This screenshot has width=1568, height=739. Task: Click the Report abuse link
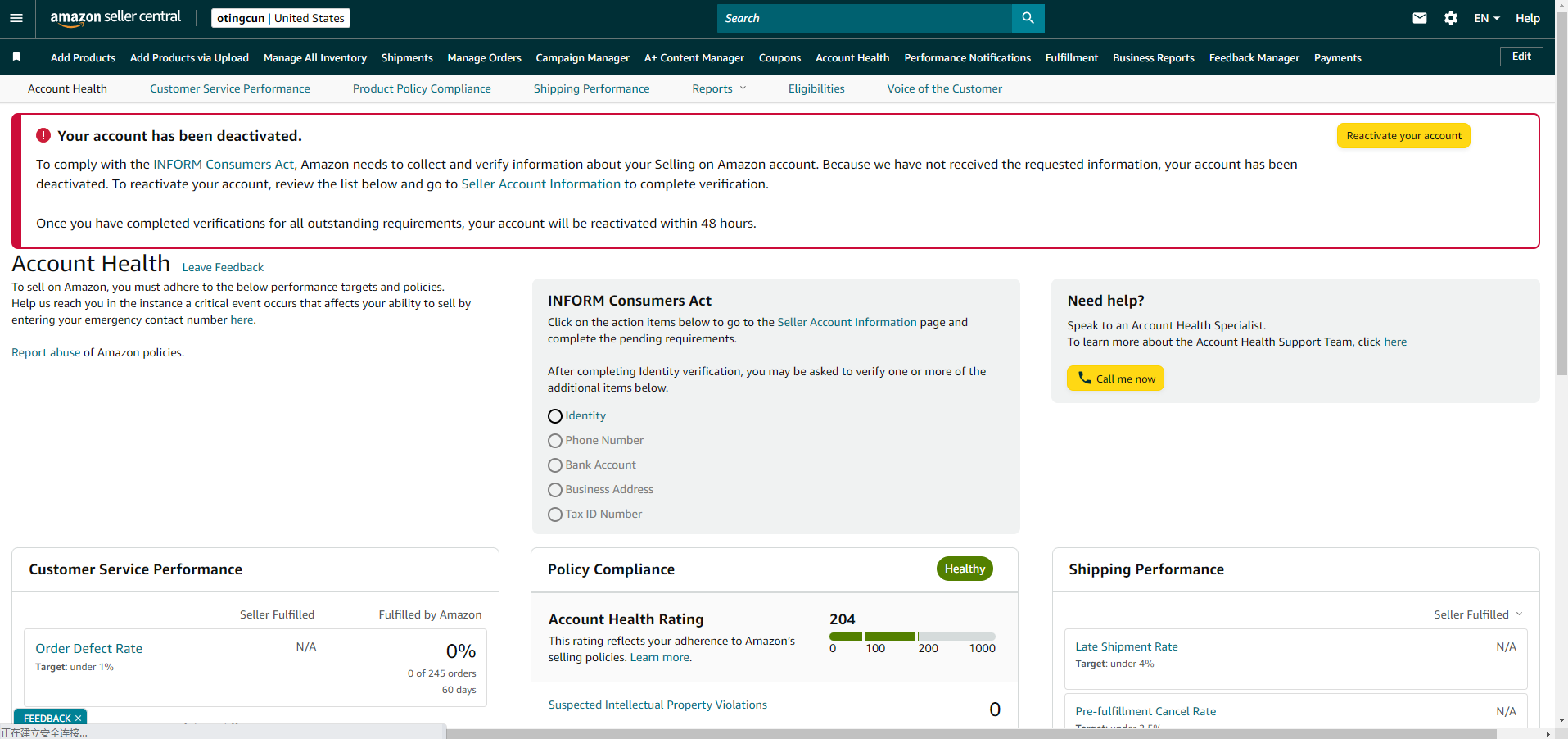(46, 352)
